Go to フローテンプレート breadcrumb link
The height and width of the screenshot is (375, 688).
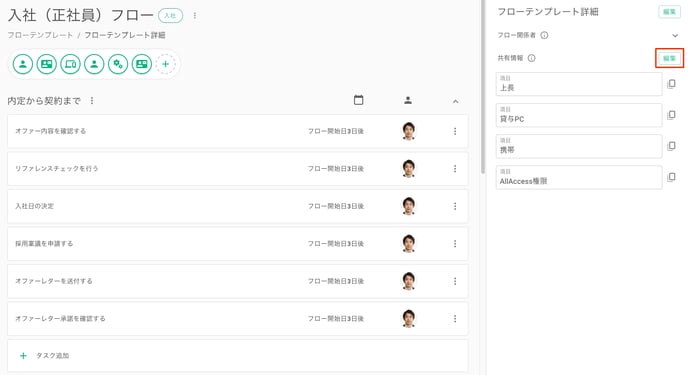coord(40,35)
